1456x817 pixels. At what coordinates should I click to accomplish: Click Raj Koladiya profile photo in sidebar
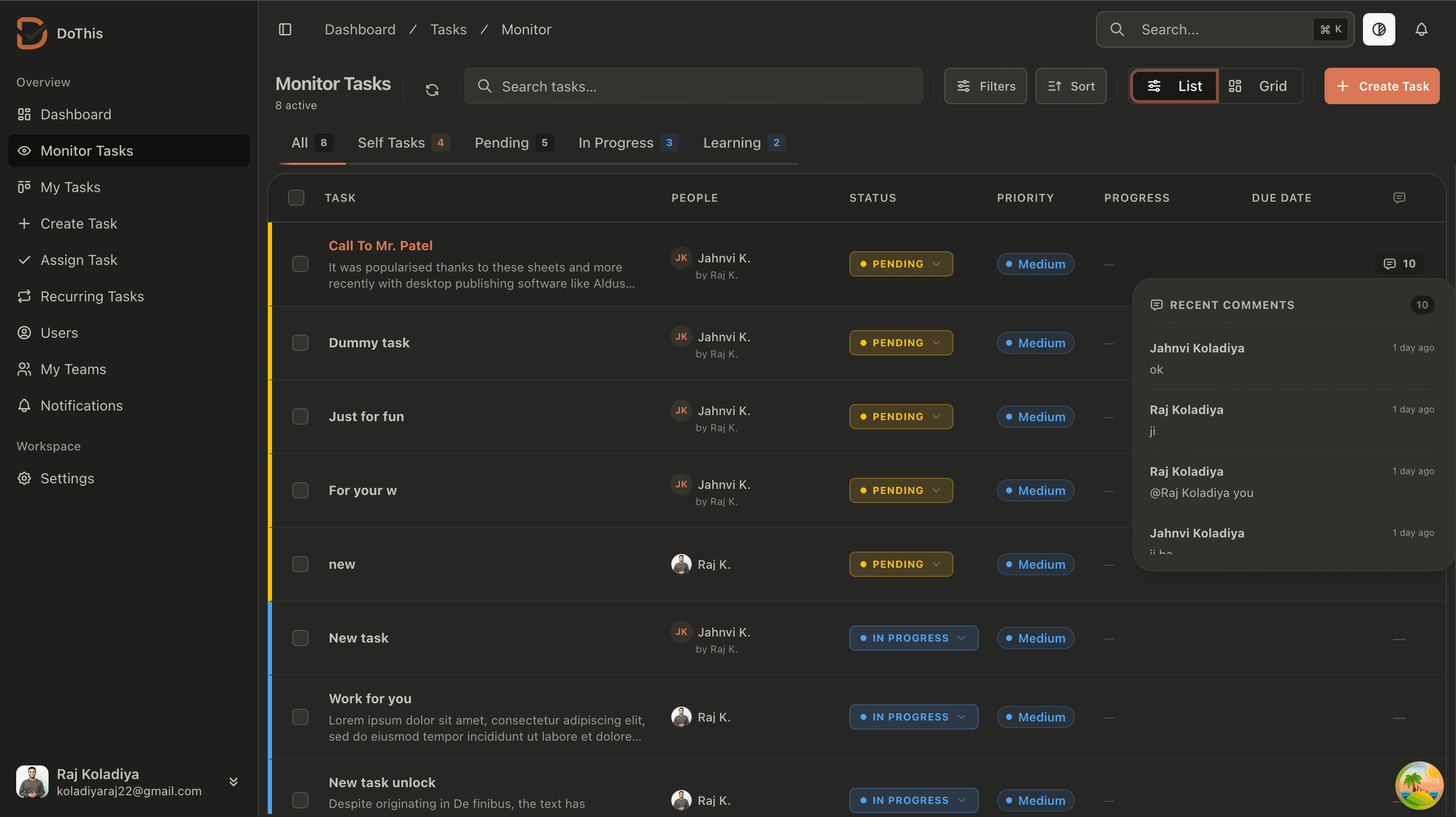(32, 782)
